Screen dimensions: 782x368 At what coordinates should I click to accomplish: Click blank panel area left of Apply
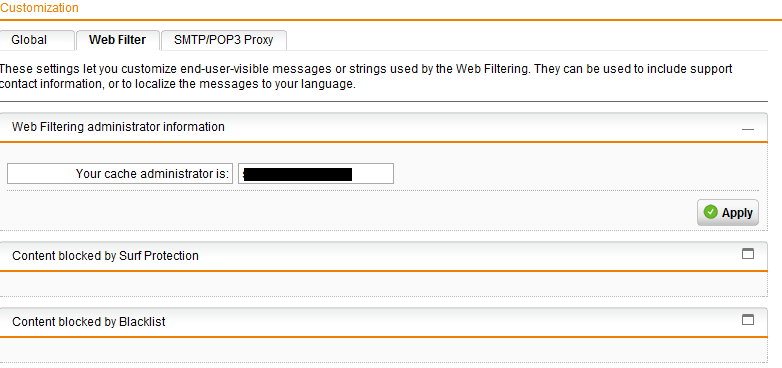coord(349,211)
